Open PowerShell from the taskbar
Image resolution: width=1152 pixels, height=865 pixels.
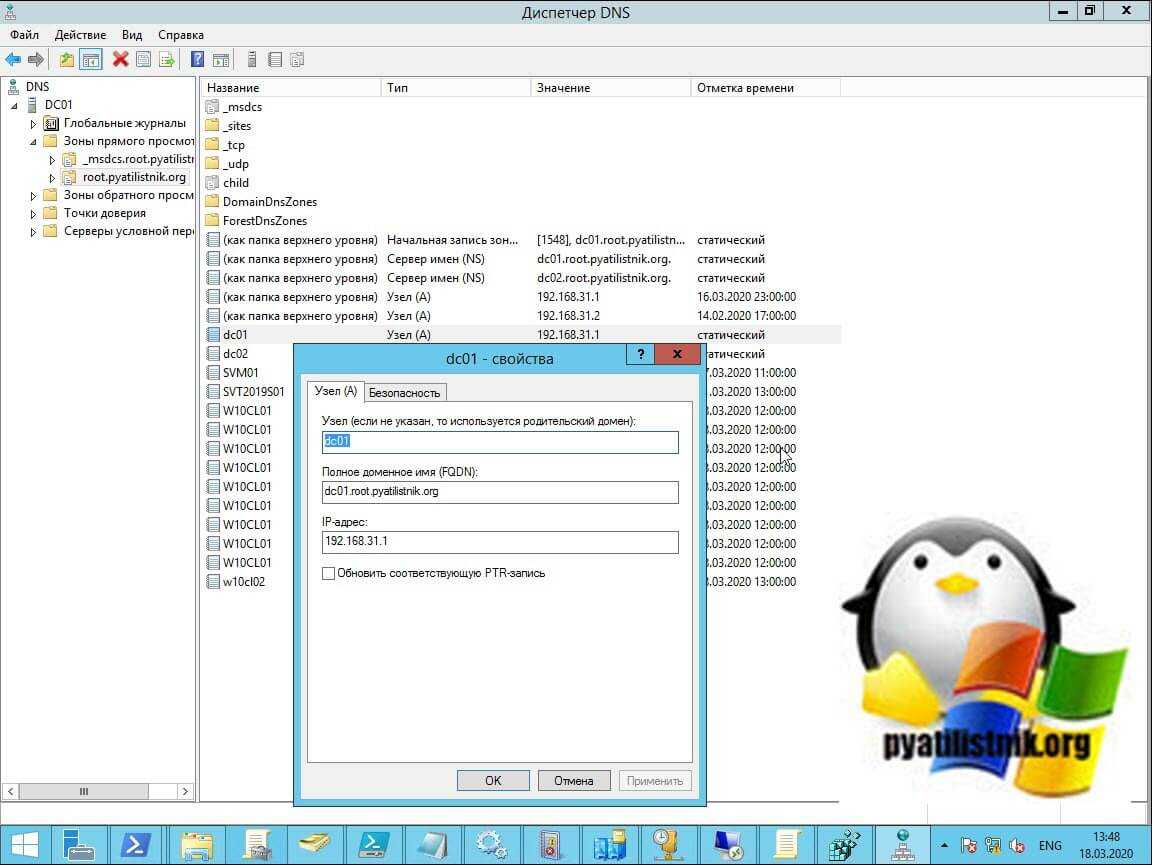point(135,845)
